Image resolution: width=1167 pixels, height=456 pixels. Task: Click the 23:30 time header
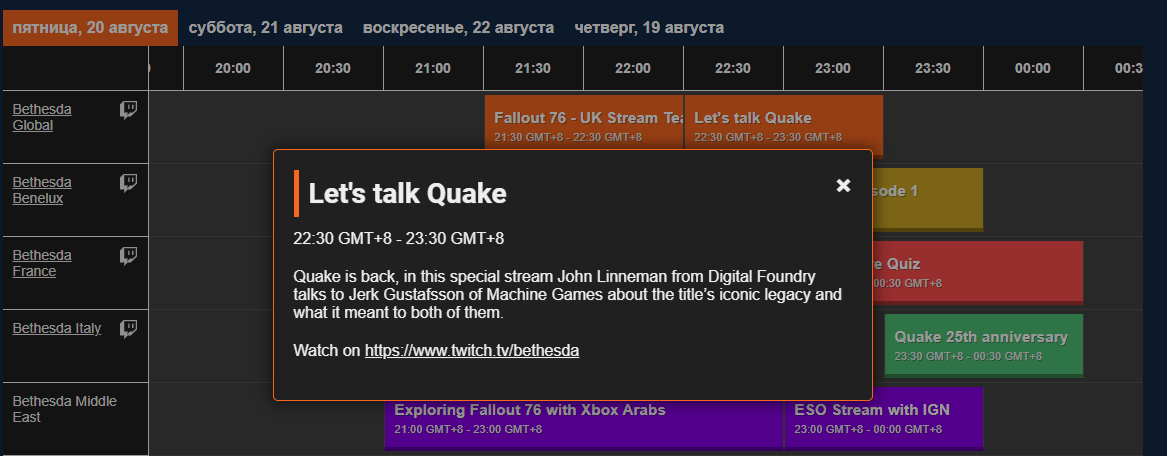[x=933, y=68]
